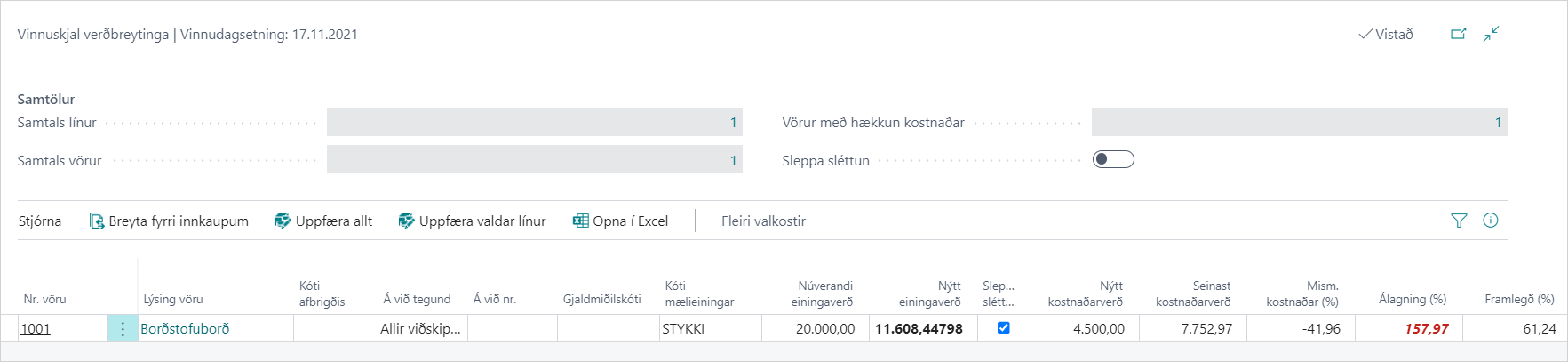This screenshot has width=1568, height=362.
Task: Uncheck the Sleppa sléttun row checkbox
Action: [x=1004, y=328]
